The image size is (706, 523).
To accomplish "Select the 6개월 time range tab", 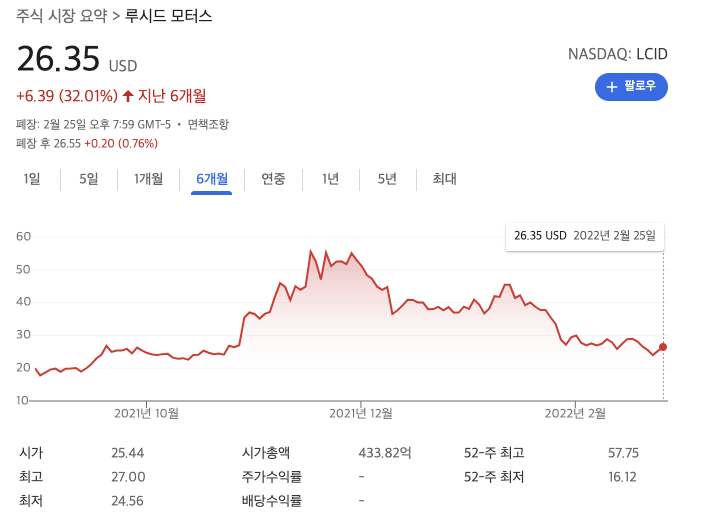I will 212,179.
